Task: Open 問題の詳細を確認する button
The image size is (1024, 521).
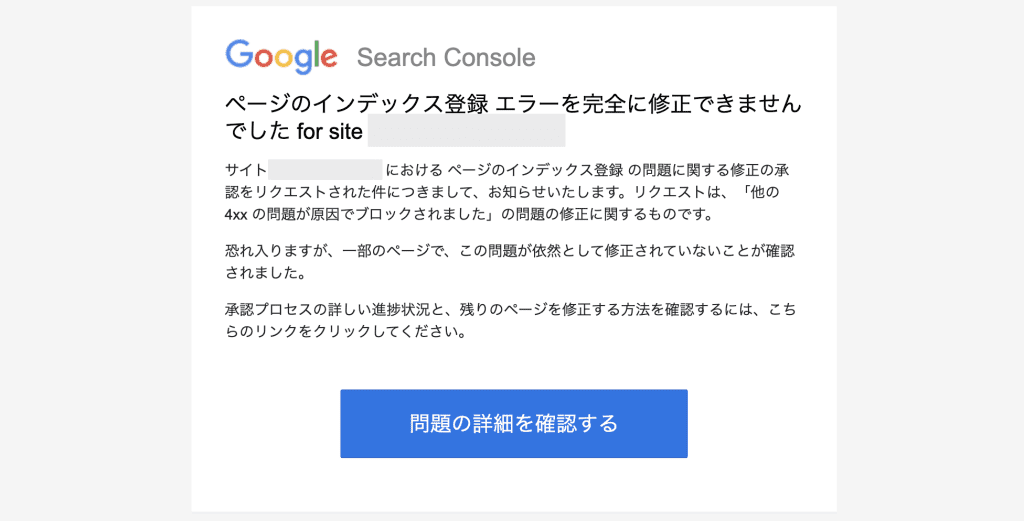Action: (514, 424)
